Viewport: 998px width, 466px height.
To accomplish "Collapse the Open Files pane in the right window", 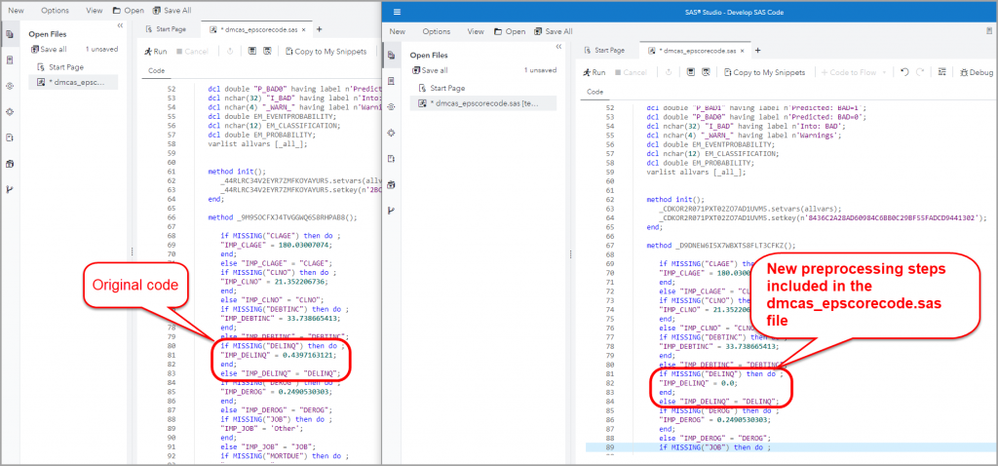I will click(x=559, y=46).
